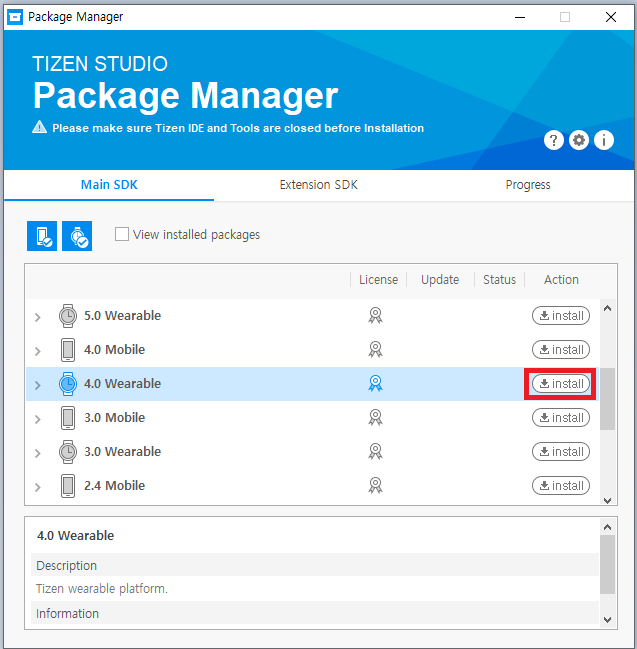Image resolution: width=637 pixels, height=649 pixels.
Task: Click the Status column header
Action: tap(500, 280)
